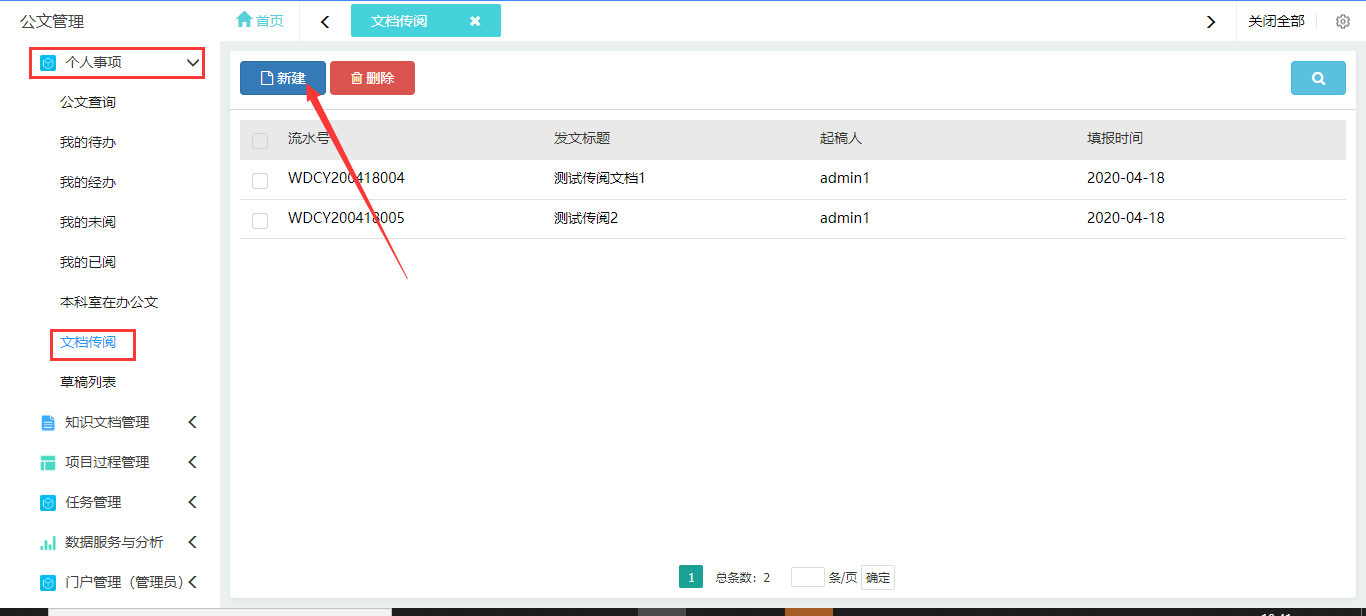The height and width of the screenshot is (616, 1366).
Task: Toggle the select-all checkbox in header
Action: click(x=260, y=140)
